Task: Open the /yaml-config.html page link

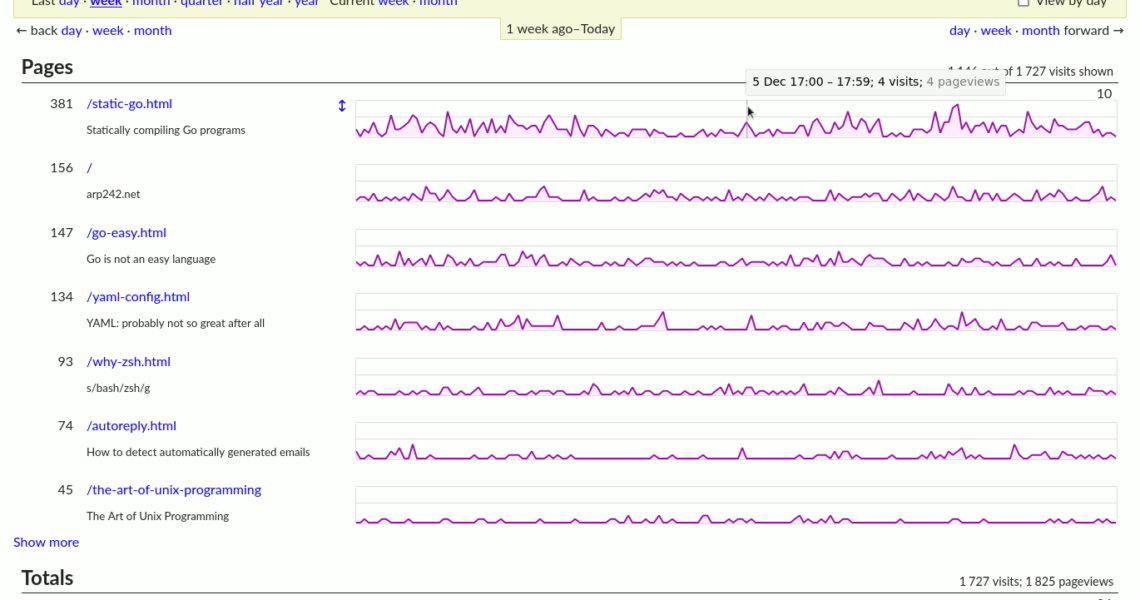Action: coord(138,296)
